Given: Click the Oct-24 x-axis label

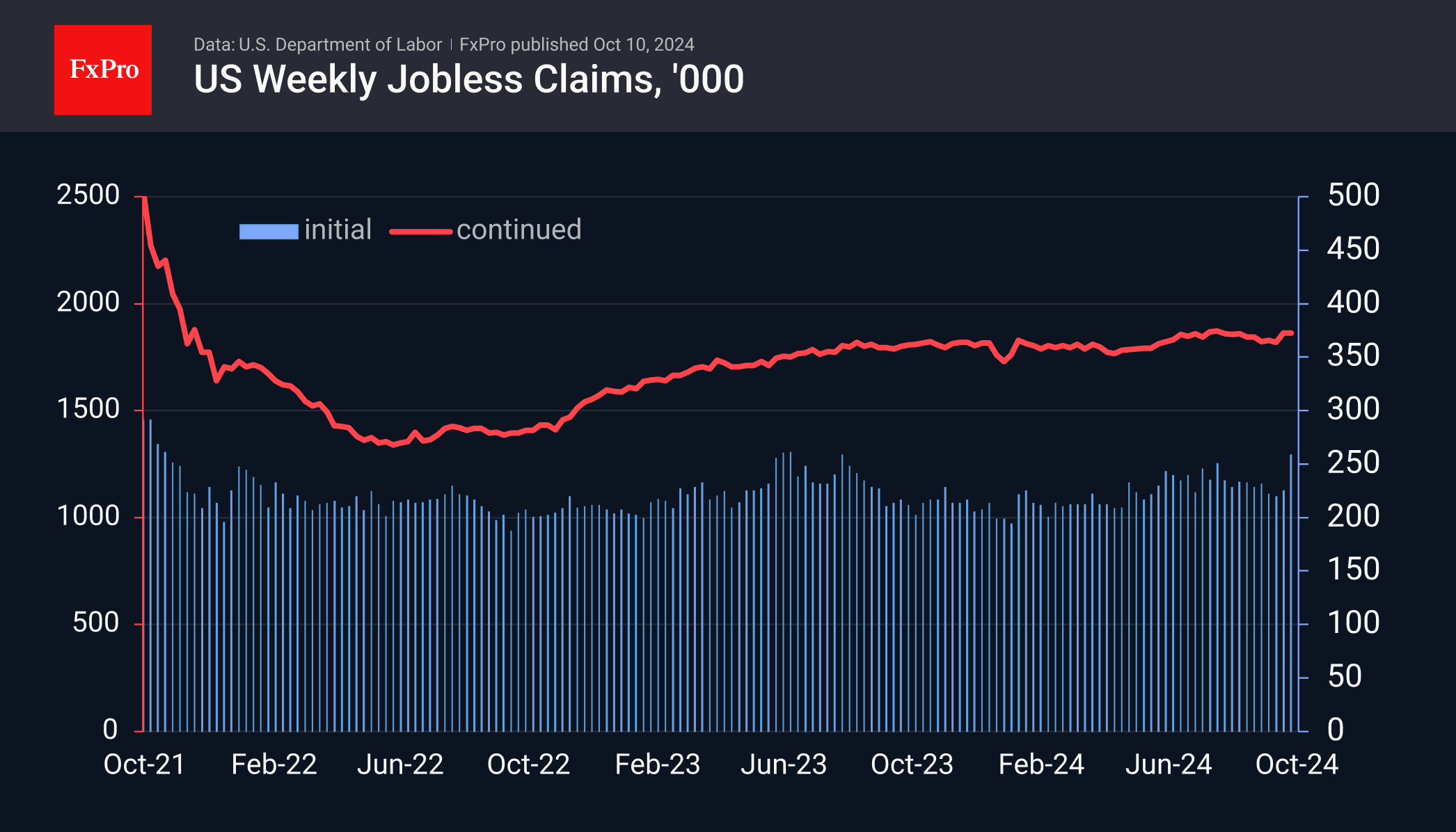Looking at the screenshot, I should (x=1297, y=765).
